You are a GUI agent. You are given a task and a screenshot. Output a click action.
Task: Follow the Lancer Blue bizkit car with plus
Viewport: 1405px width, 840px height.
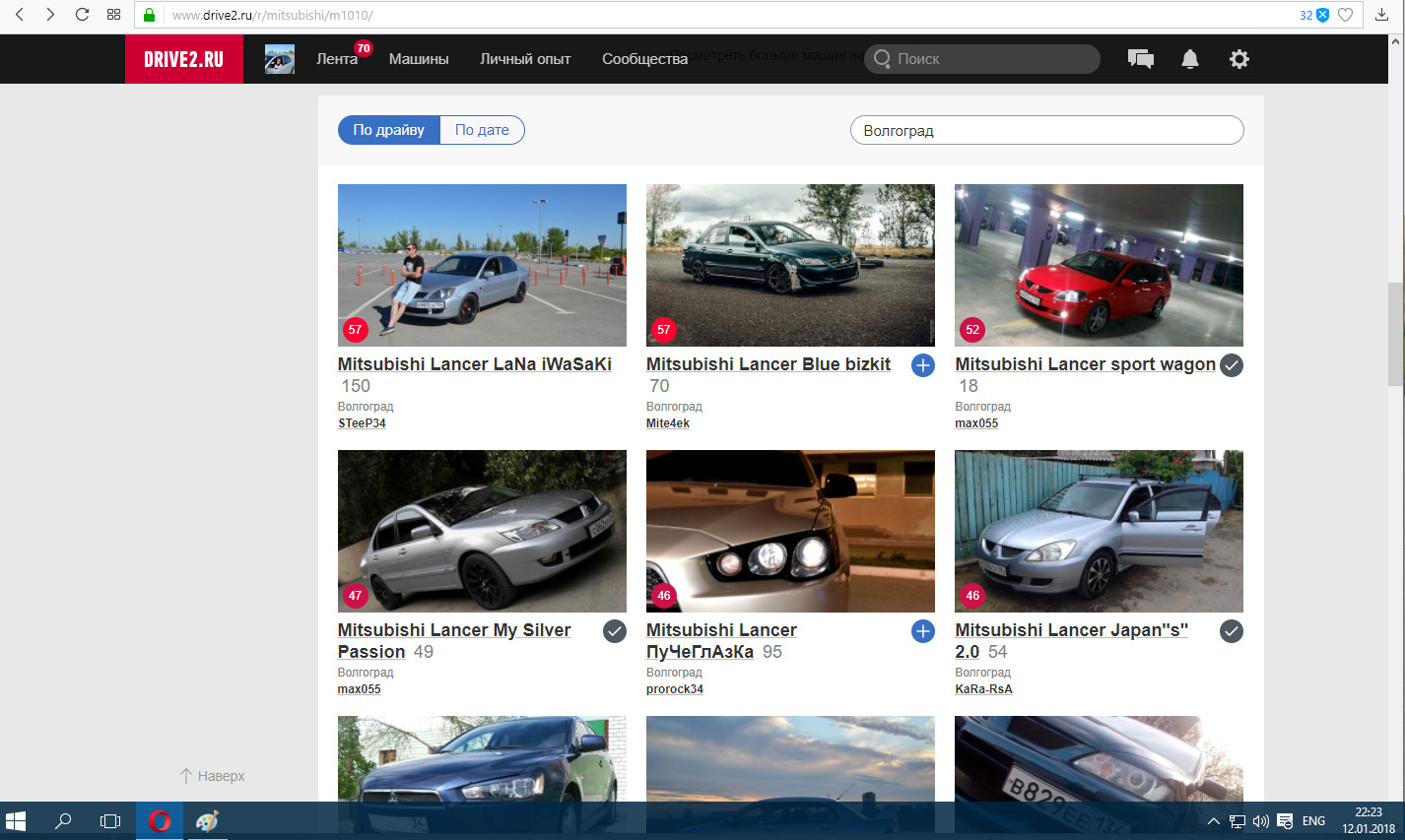coord(923,365)
